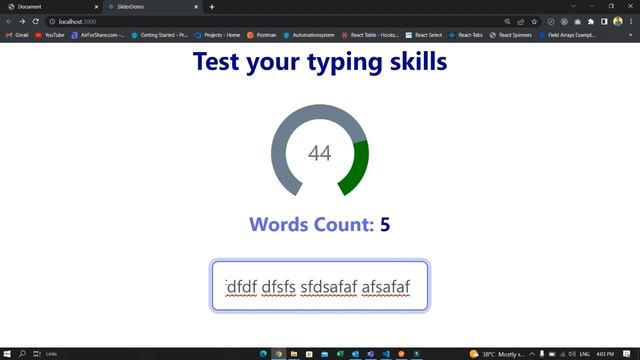Open the React Select bookmark
This screenshot has width=640, height=360.
[x=424, y=35]
